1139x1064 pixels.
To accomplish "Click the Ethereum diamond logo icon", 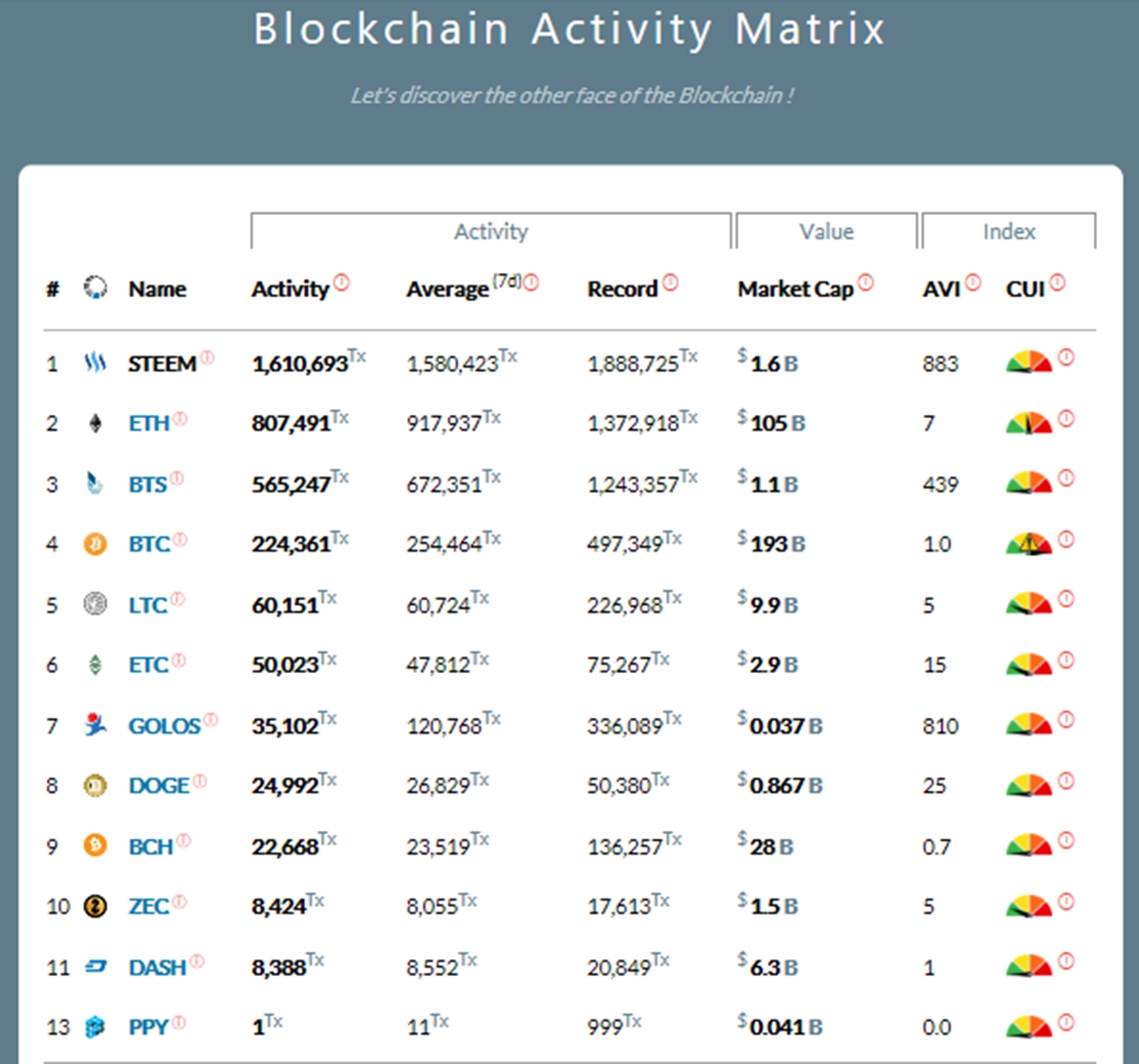I will [95, 424].
